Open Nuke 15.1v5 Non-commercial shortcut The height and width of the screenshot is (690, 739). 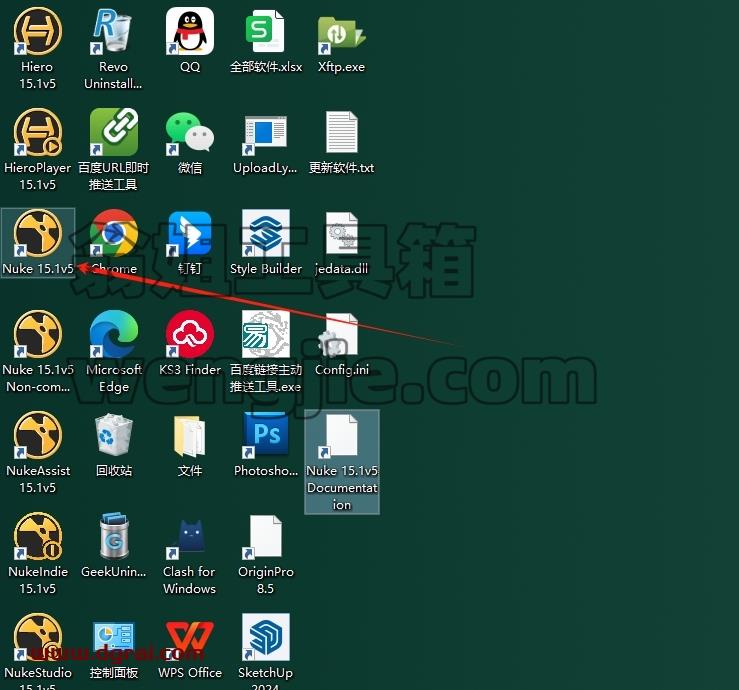click(x=38, y=334)
